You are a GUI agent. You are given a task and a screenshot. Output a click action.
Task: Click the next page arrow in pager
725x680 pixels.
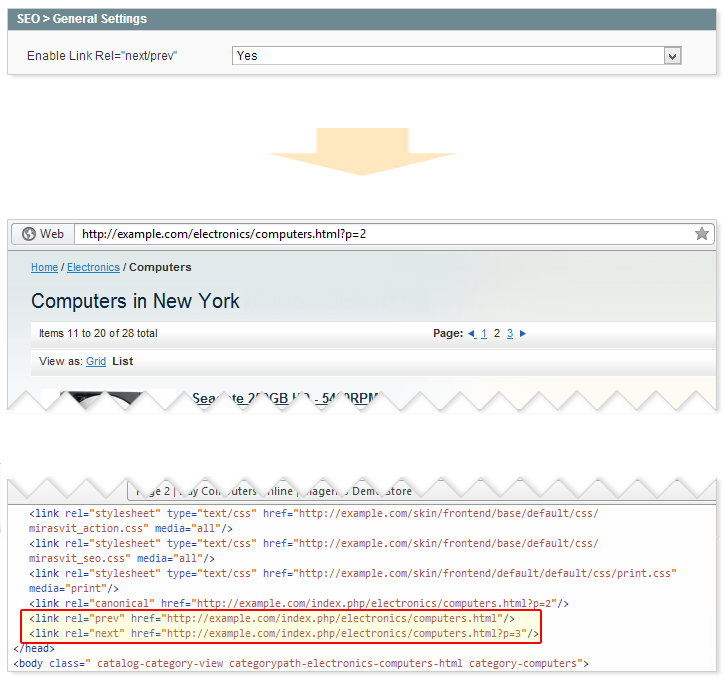[523, 334]
